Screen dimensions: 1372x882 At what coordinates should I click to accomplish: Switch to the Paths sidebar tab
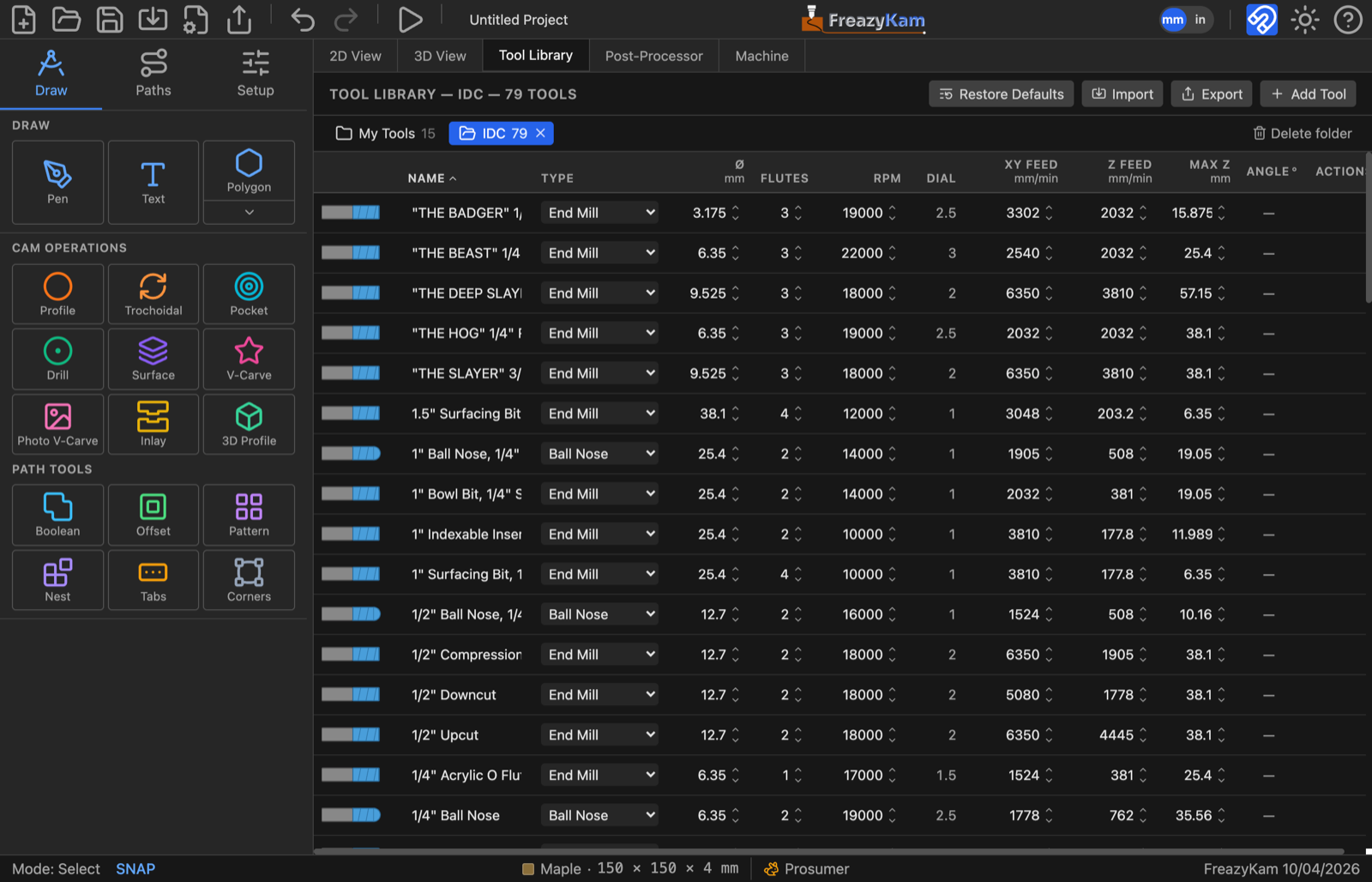(153, 75)
